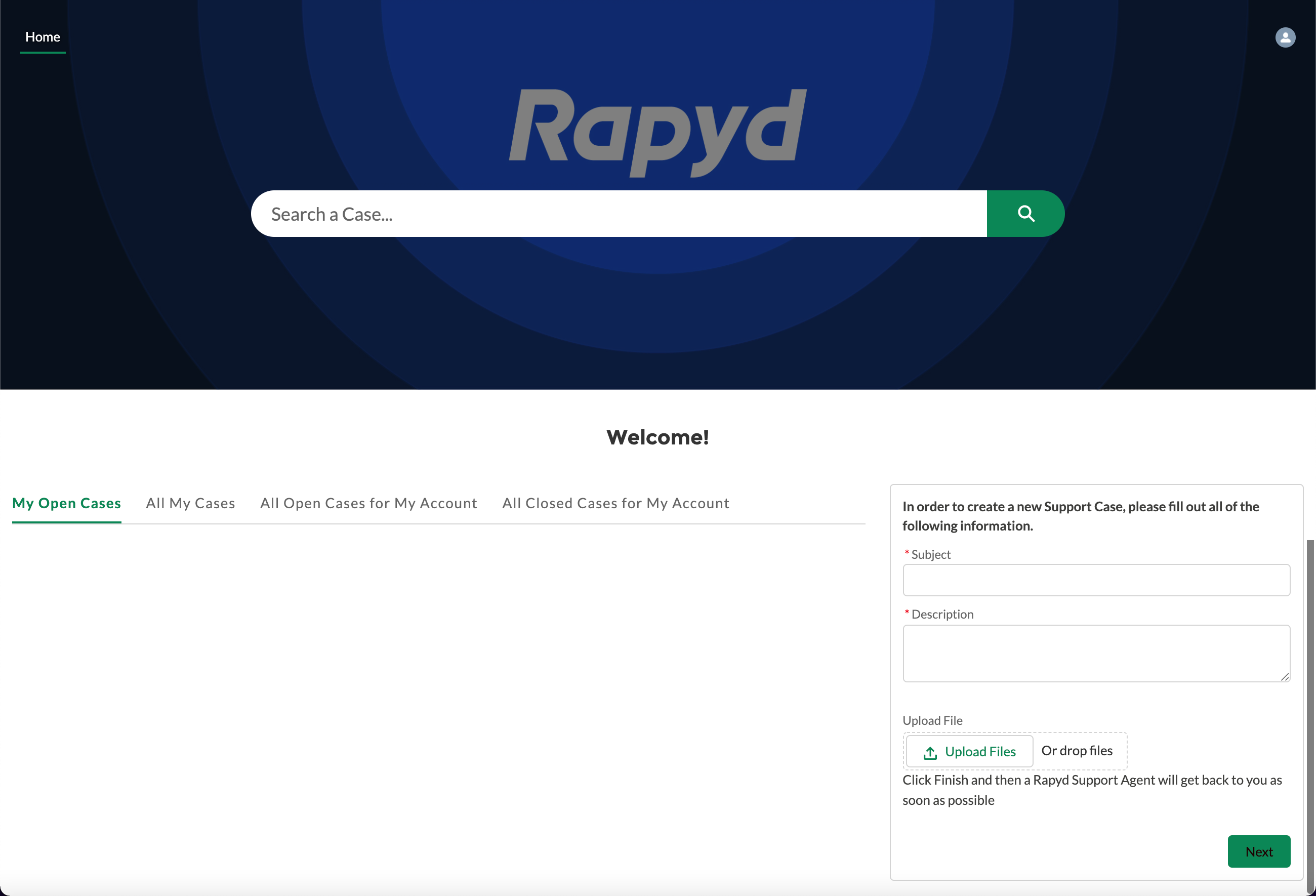Click the Subject field label
Viewport: 1316px width, 896px height.
[x=930, y=554]
